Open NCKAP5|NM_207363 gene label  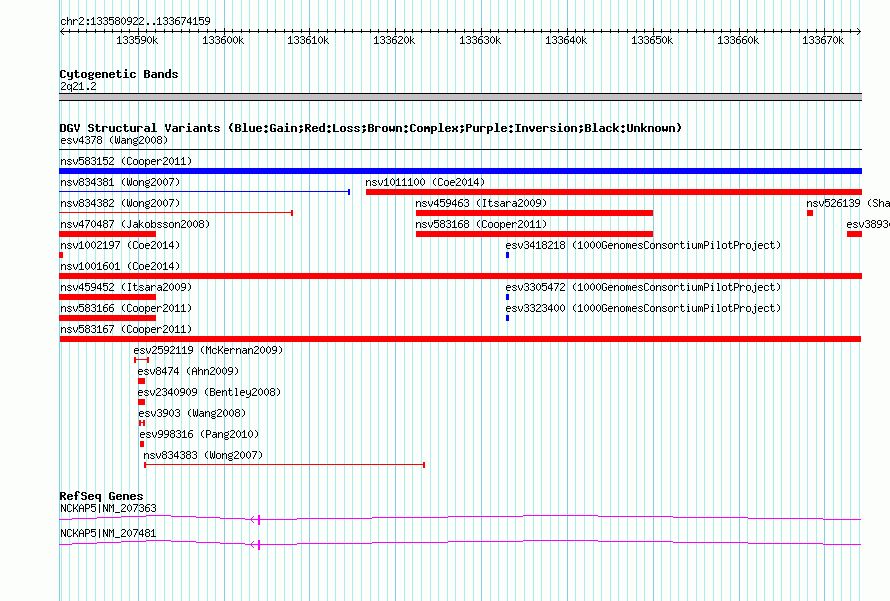(x=108, y=508)
